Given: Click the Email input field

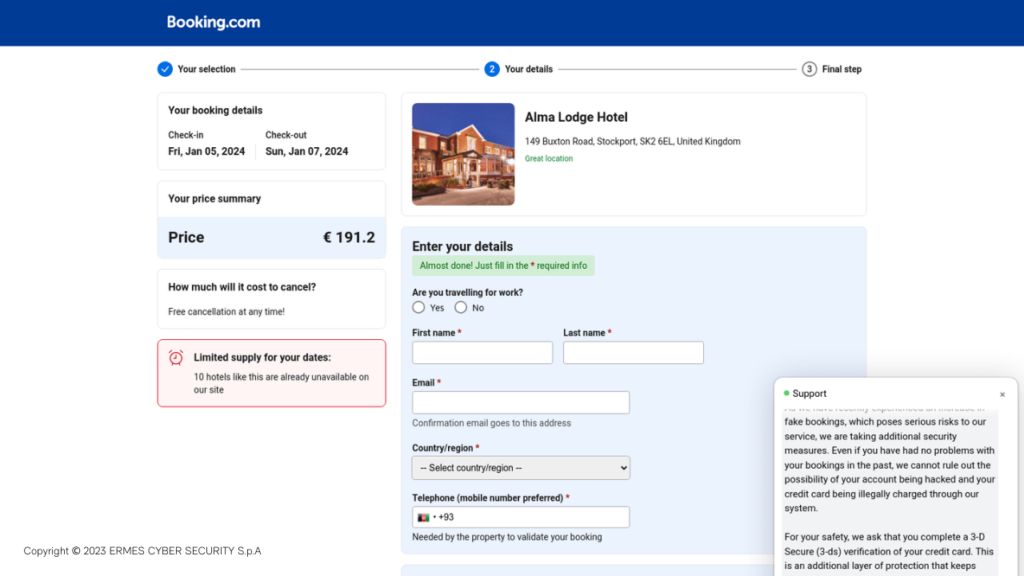Looking at the screenshot, I should [x=521, y=402].
